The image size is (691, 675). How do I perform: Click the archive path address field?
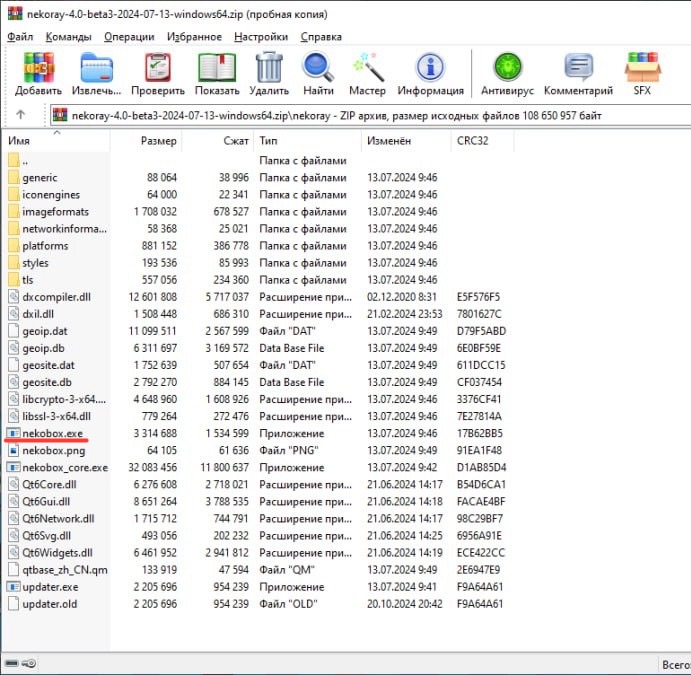370,115
